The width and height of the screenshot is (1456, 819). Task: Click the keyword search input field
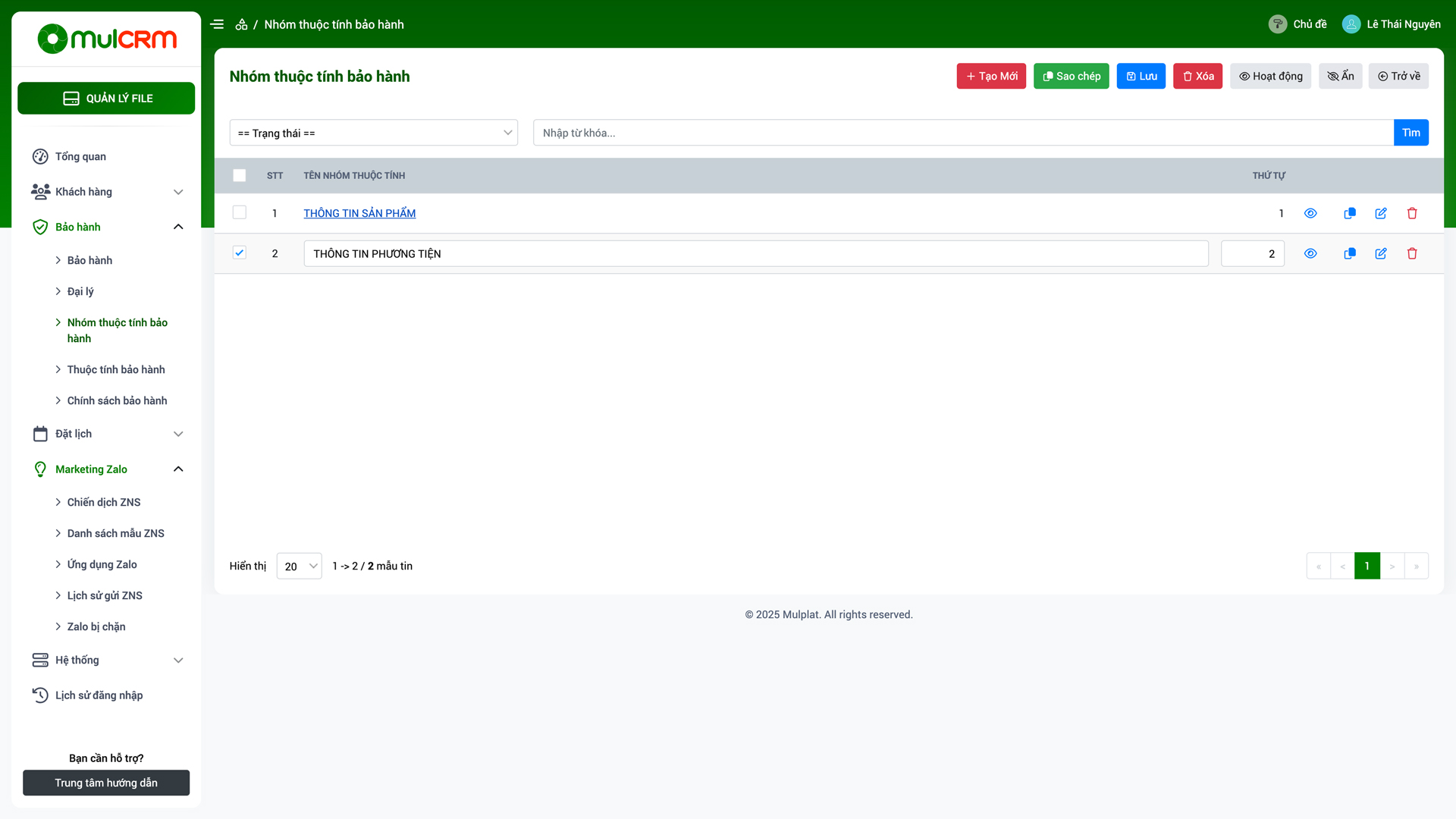(963, 133)
